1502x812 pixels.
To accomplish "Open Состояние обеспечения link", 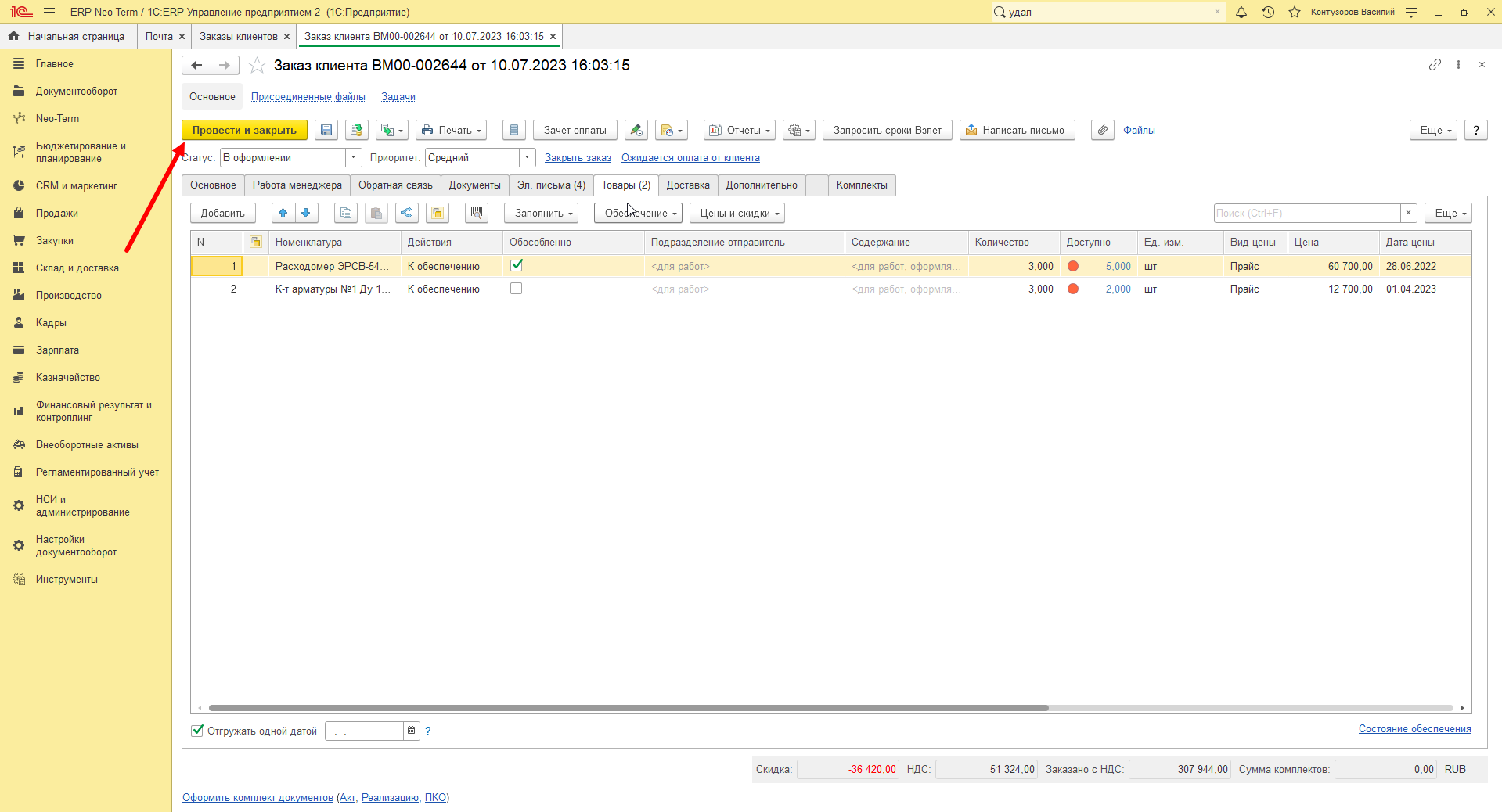I will pos(1414,729).
